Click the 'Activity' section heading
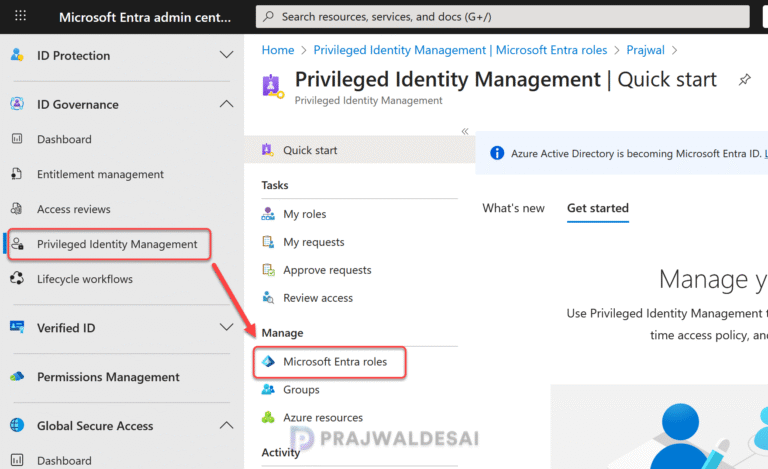The height and width of the screenshot is (469, 768). pyautogui.click(x=281, y=452)
